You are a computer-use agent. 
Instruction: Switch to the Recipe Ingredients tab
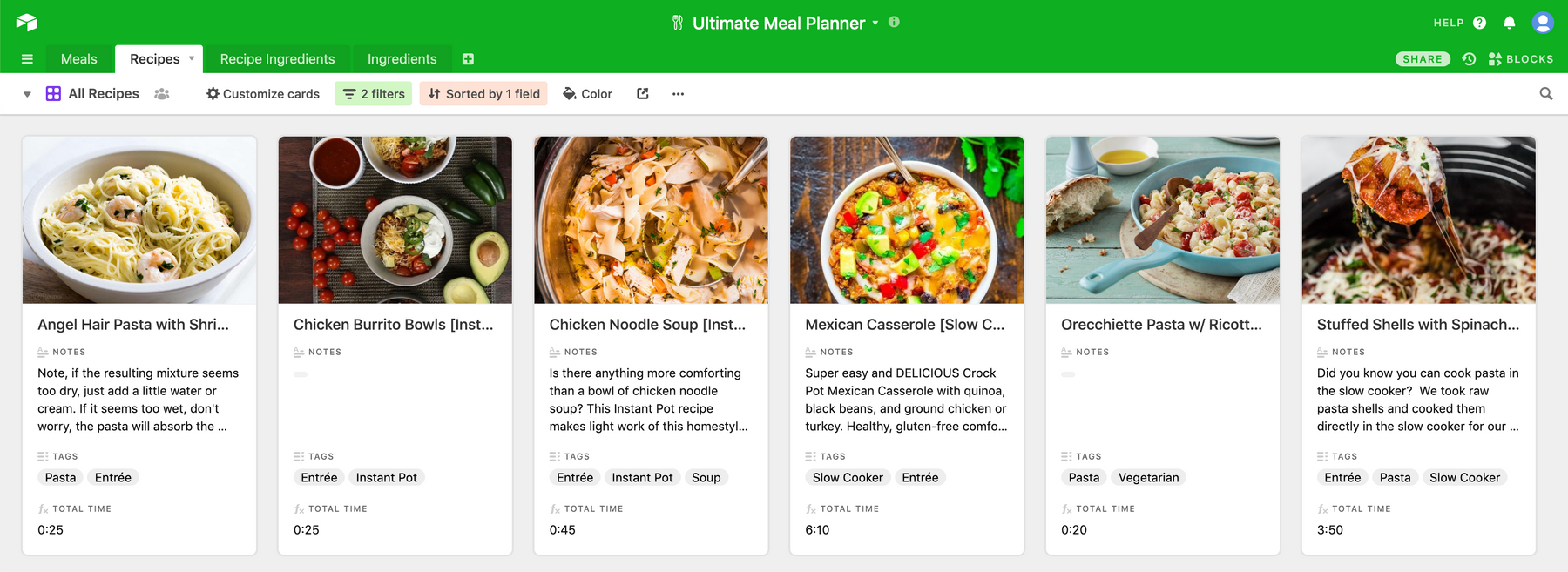coord(277,59)
